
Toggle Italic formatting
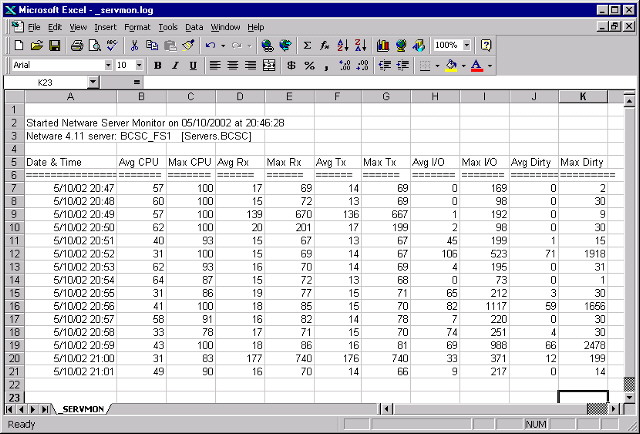174,65
